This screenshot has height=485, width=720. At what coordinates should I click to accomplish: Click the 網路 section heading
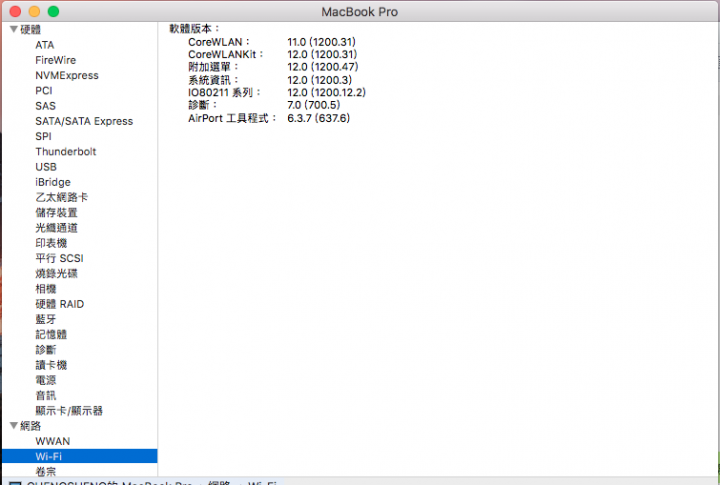31,426
